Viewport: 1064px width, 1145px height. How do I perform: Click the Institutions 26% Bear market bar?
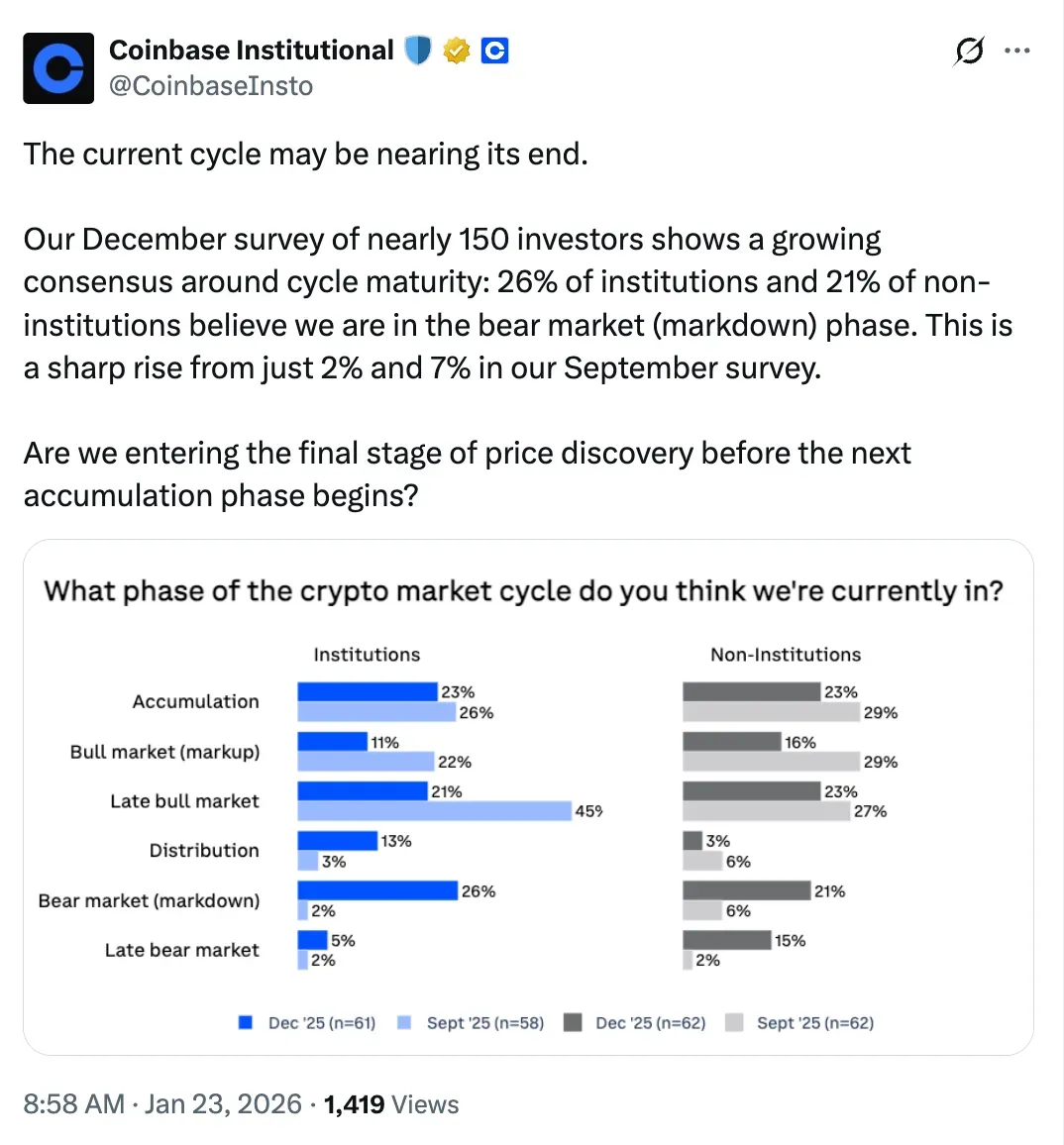(376, 890)
